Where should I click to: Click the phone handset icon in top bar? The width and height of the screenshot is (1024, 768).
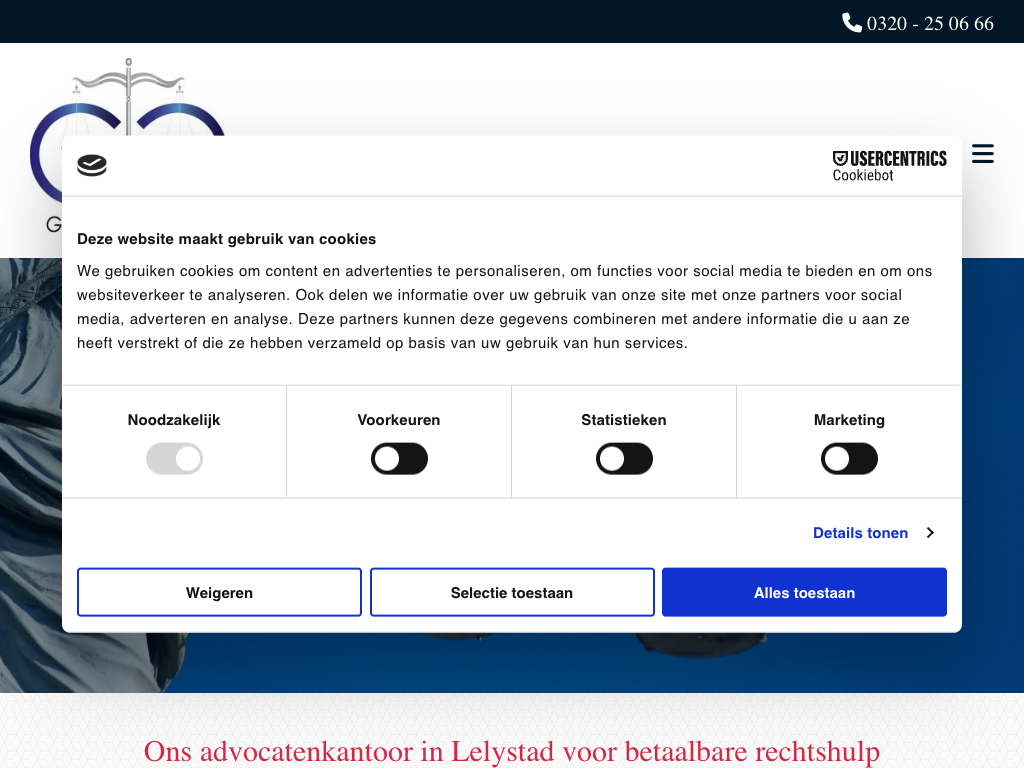851,22
